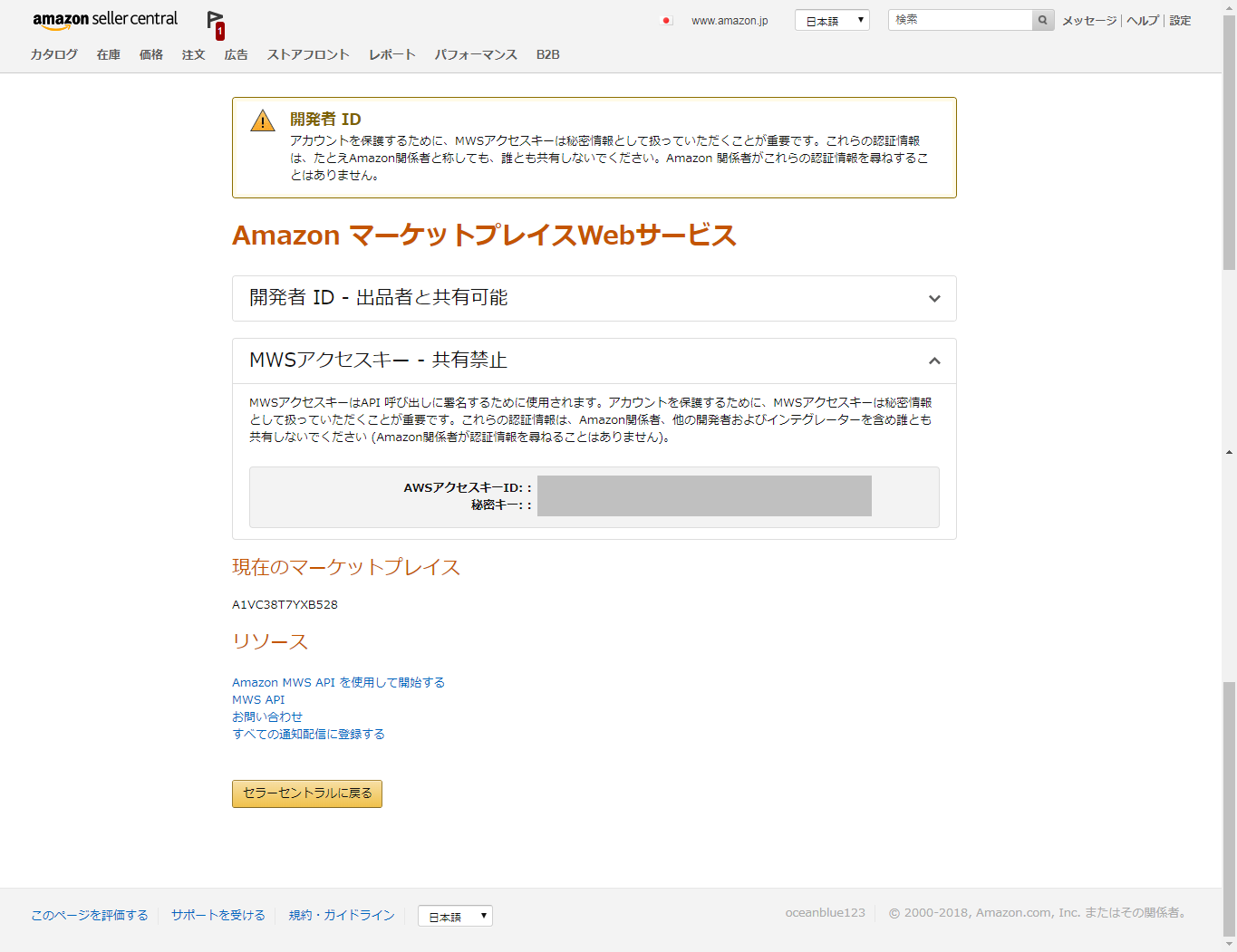Click the Amazon マーケットプレイスWebサービス page title
Screen dimensions: 1237x952
(x=484, y=236)
